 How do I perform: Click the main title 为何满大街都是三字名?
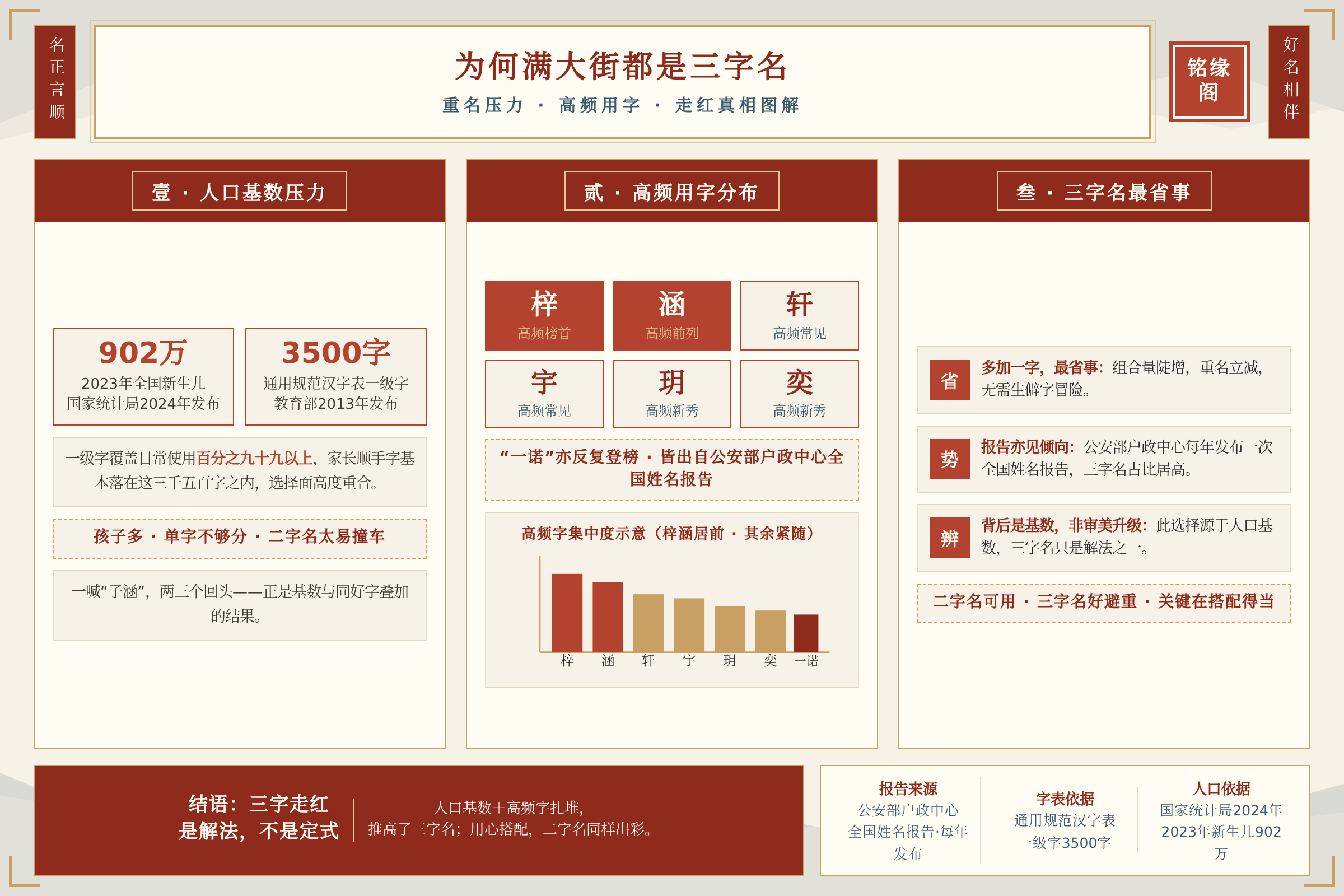click(622, 66)
